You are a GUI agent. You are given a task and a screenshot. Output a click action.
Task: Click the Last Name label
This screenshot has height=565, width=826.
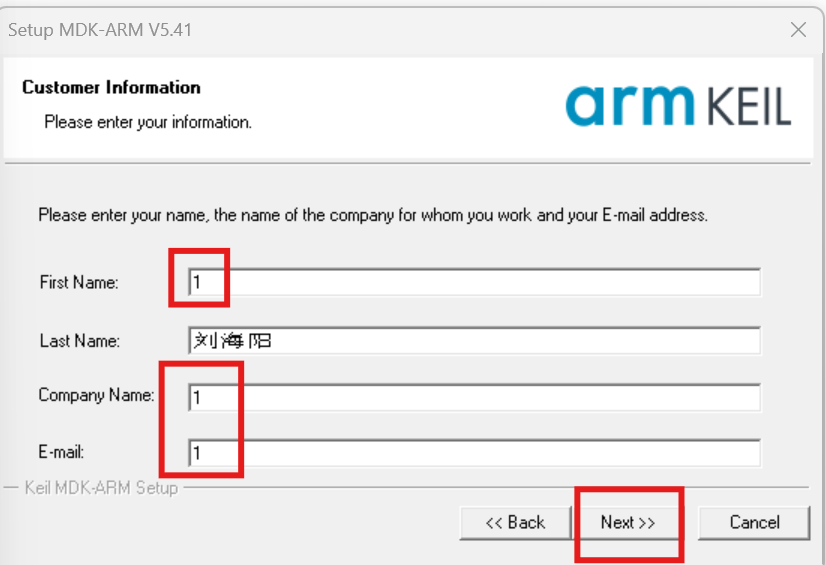pos(80,341)
